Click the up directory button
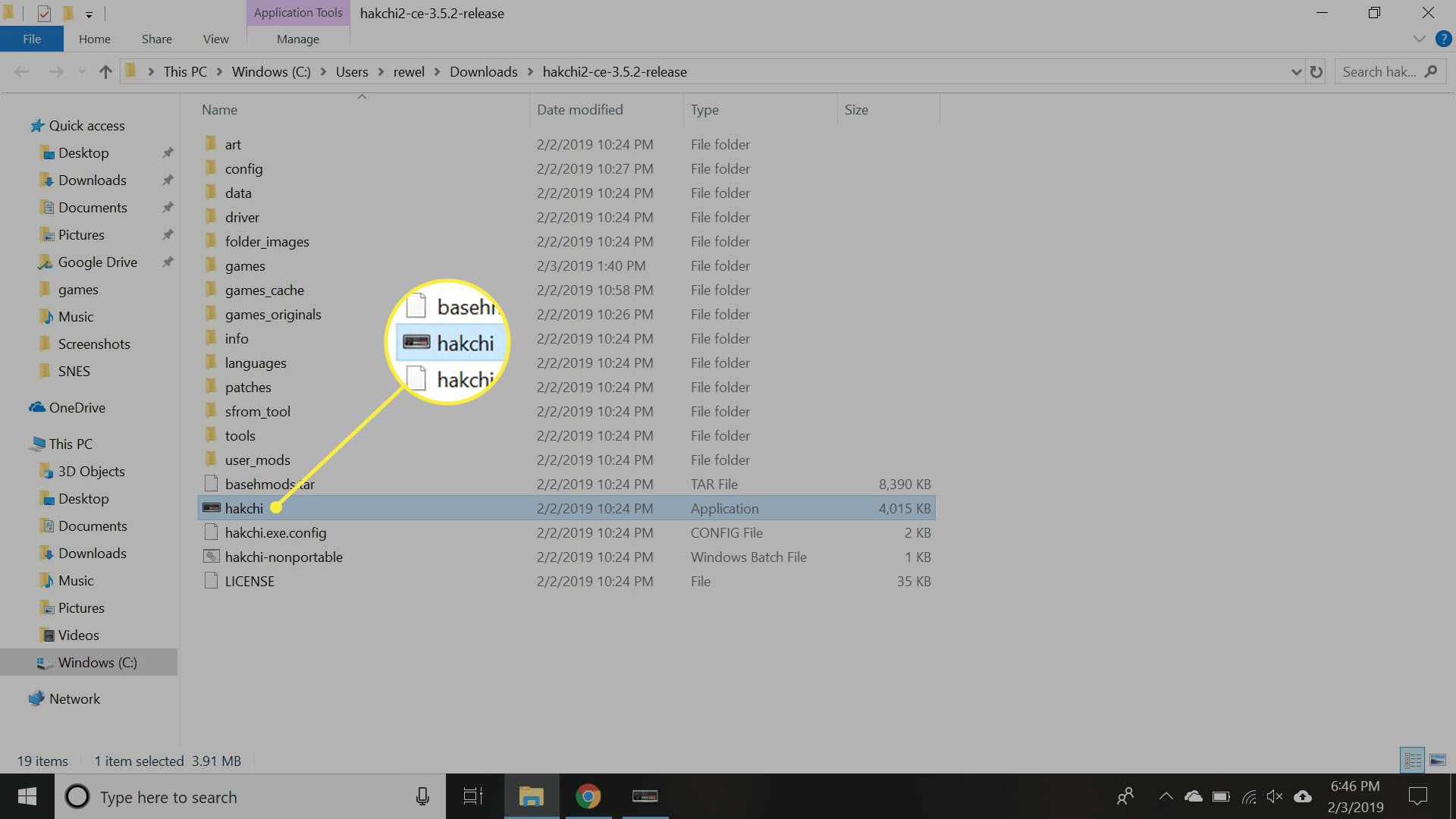The height and width of the screenshot is (819, 1456). 105,71
